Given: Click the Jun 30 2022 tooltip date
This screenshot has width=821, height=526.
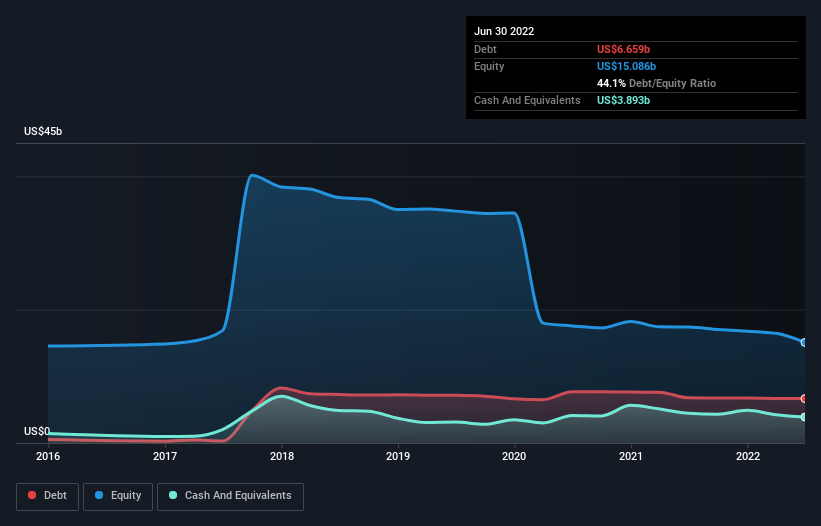Looking at the screenshot, I should tap(504, 31).
